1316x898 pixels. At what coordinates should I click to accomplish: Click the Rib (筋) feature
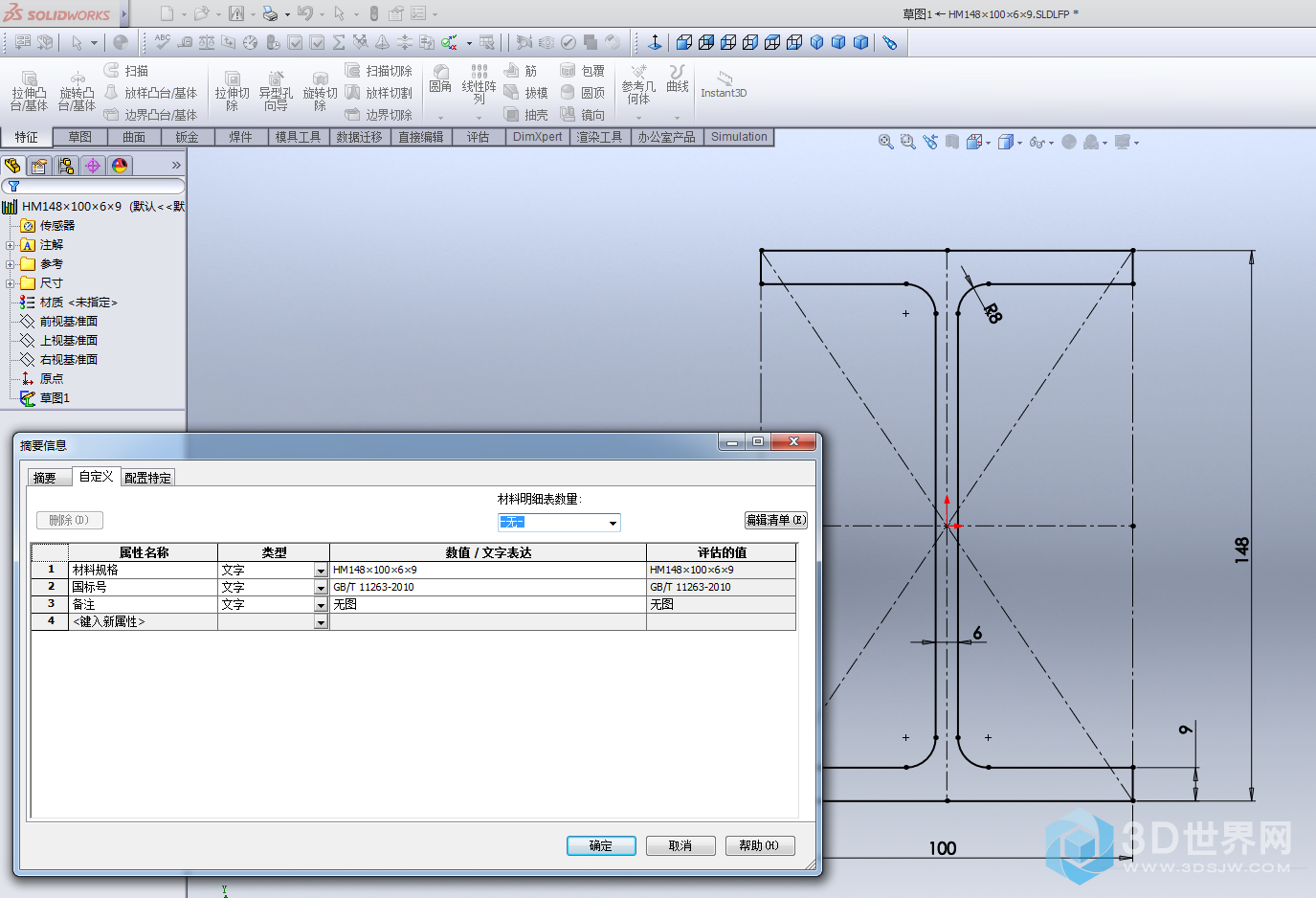coord(521,71)
